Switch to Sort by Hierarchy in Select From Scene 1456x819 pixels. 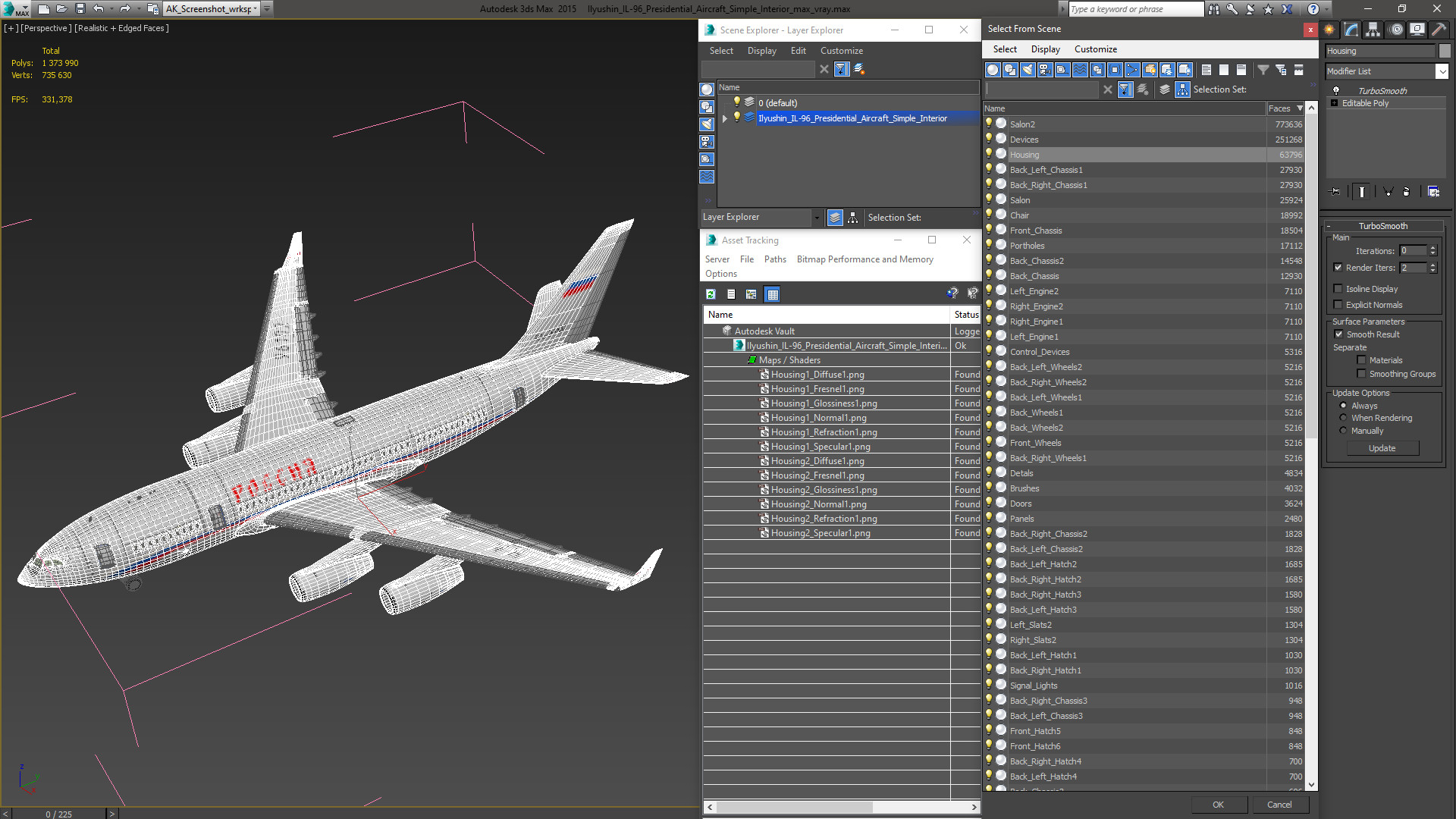(1183, 89)
